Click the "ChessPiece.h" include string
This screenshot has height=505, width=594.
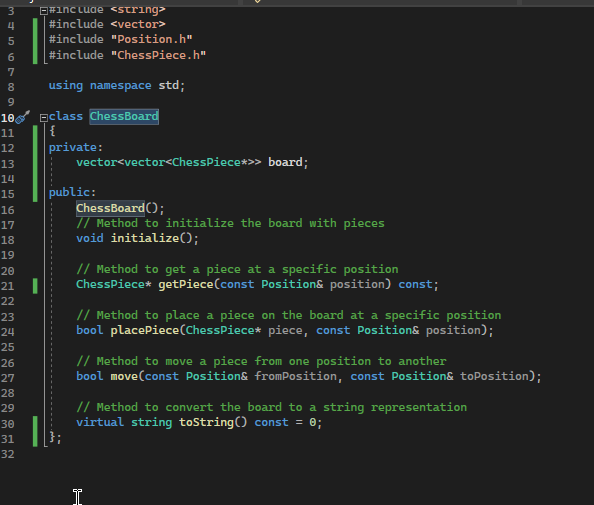pos(158,55)
